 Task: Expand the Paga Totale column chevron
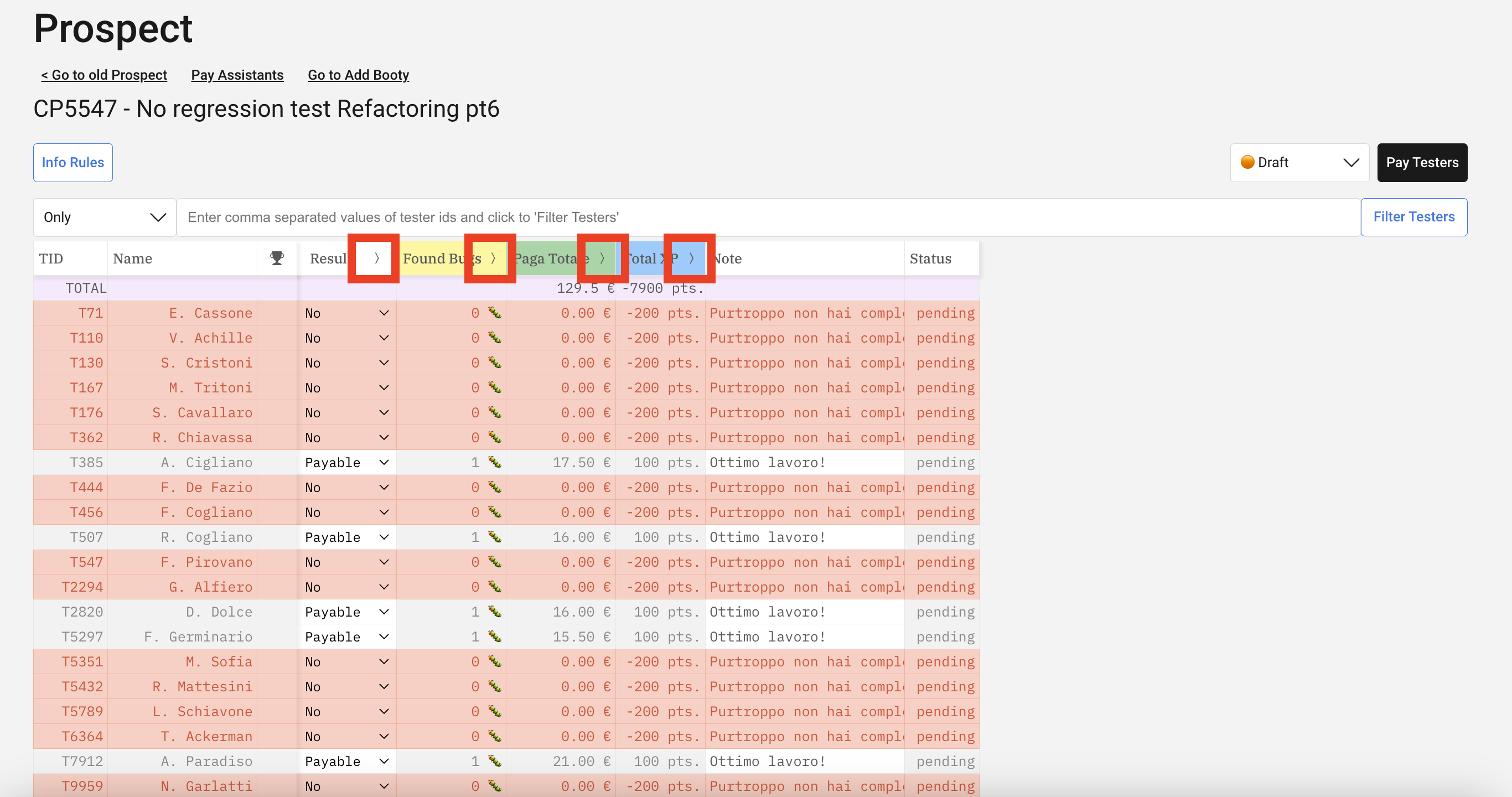click(x=602, y=258)
